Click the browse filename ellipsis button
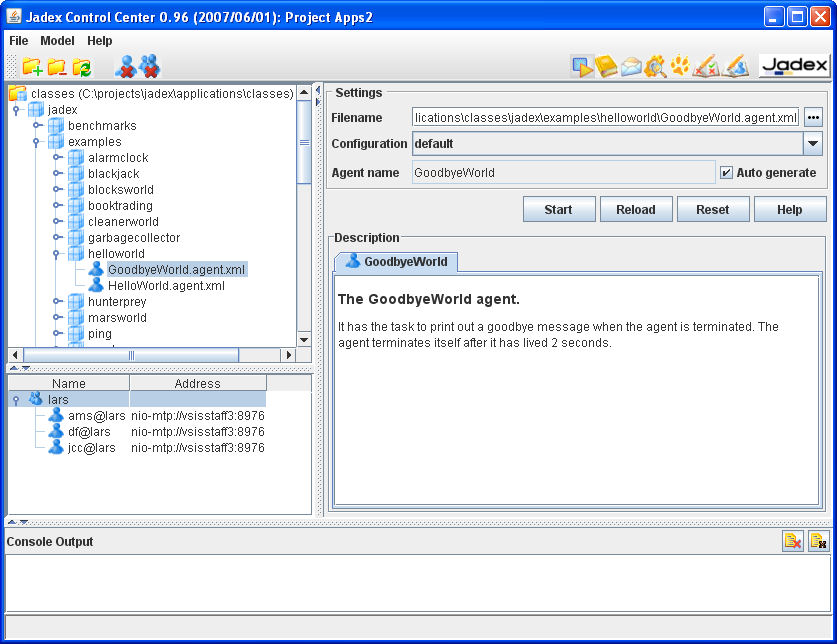The image size is (837, 644). (x=813, y=117)
